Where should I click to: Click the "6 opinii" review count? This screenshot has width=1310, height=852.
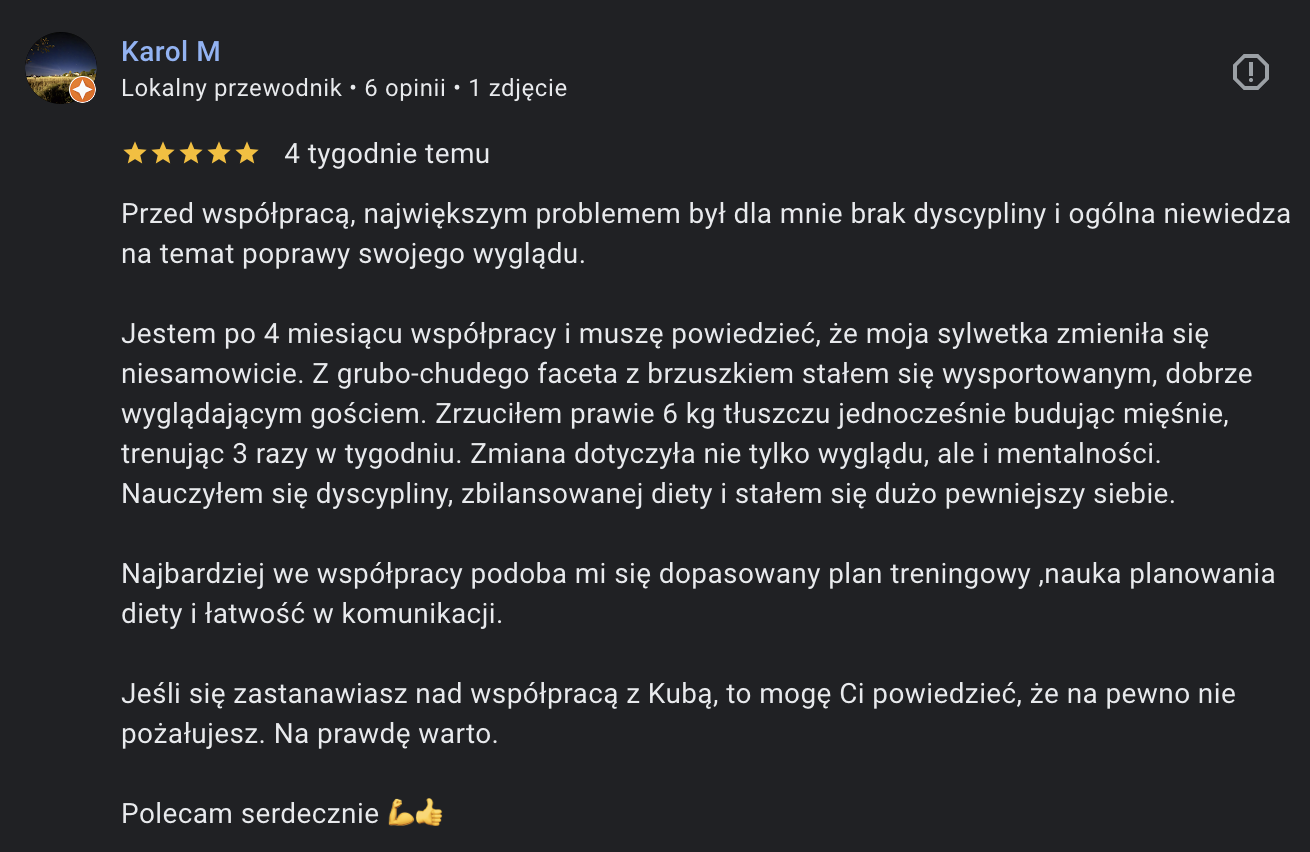click(x=404, y=88)
